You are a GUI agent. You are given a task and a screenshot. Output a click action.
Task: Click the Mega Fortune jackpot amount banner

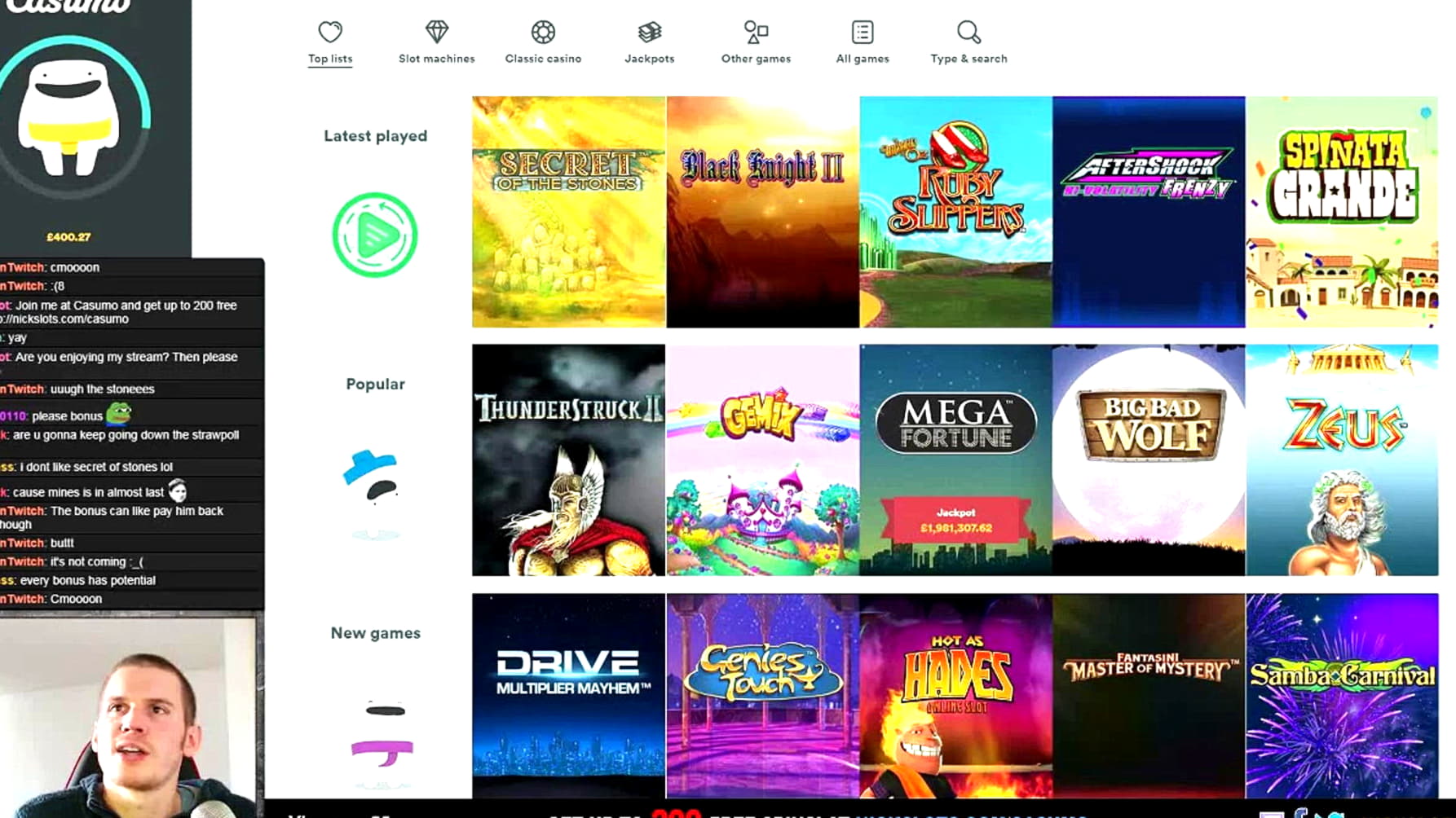(955, 521)
